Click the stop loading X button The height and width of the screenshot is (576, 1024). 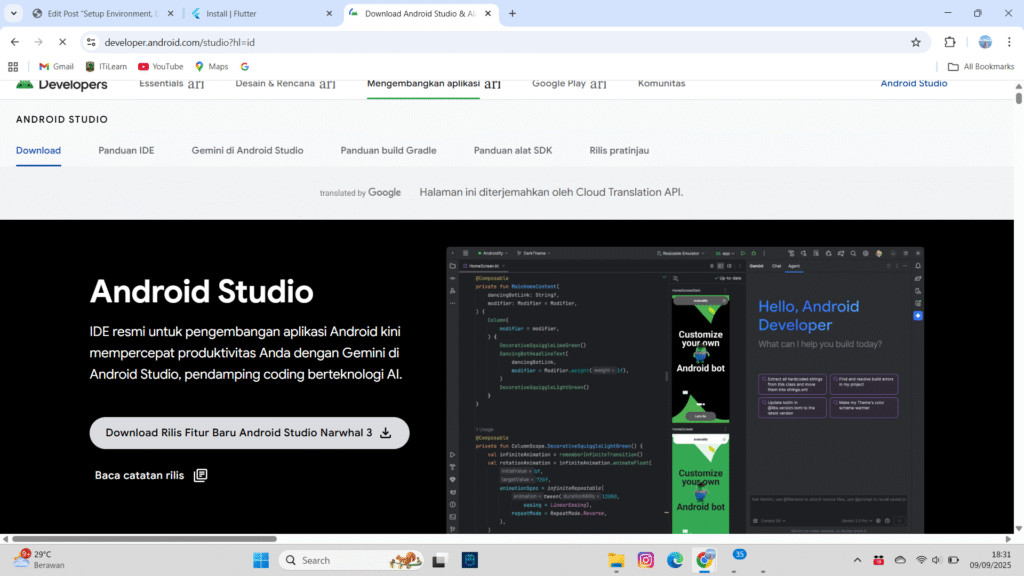[x=62, y=42]
